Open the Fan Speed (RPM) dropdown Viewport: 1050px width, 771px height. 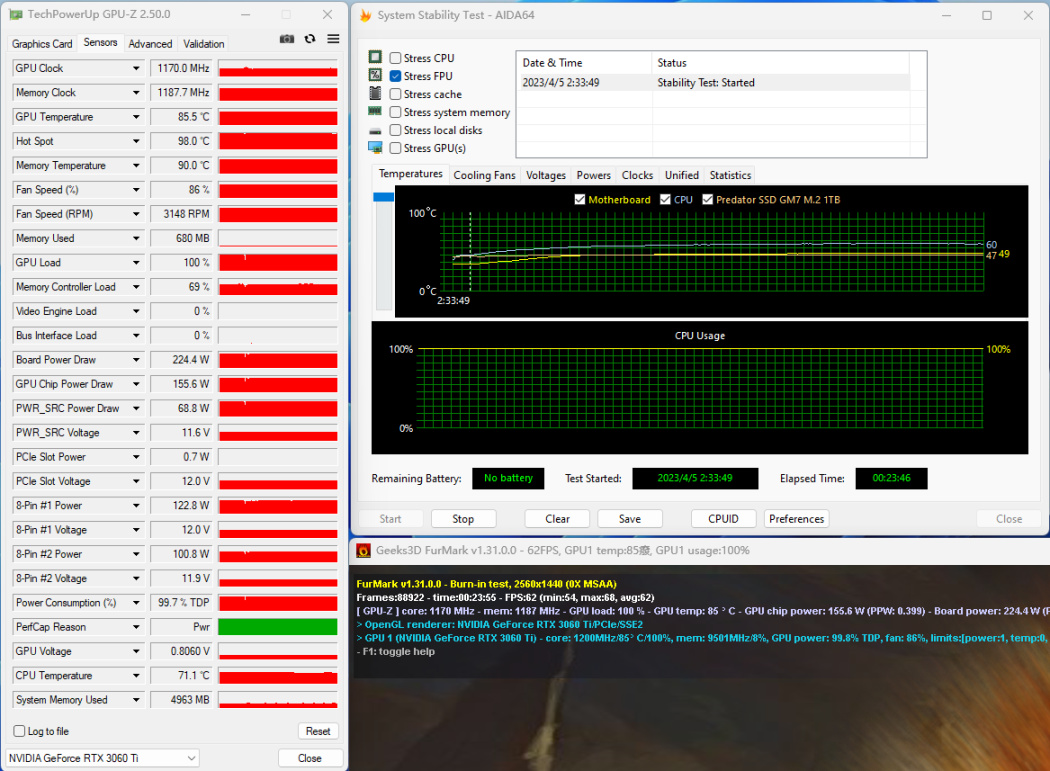pyautogui.click(x=136, y=214)
